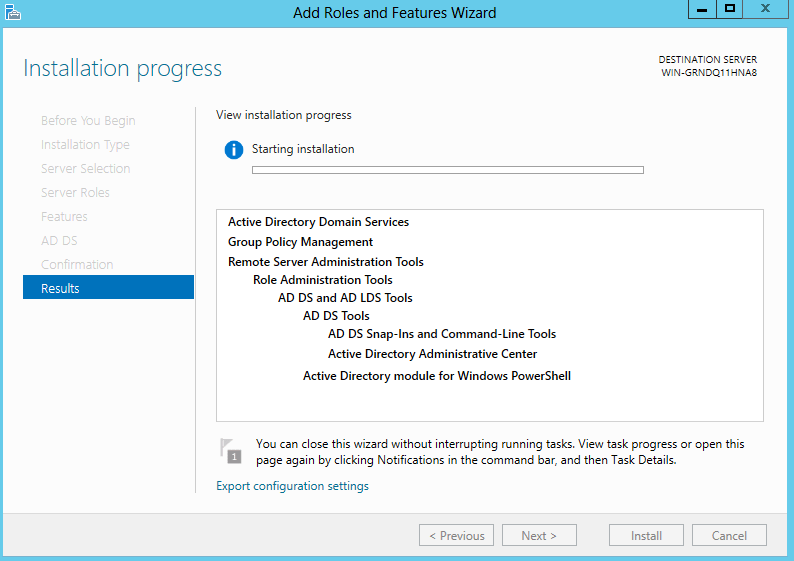Click Export configuration settings link
Viewport: 794px width, 561px height.
(x=292, y=486)
